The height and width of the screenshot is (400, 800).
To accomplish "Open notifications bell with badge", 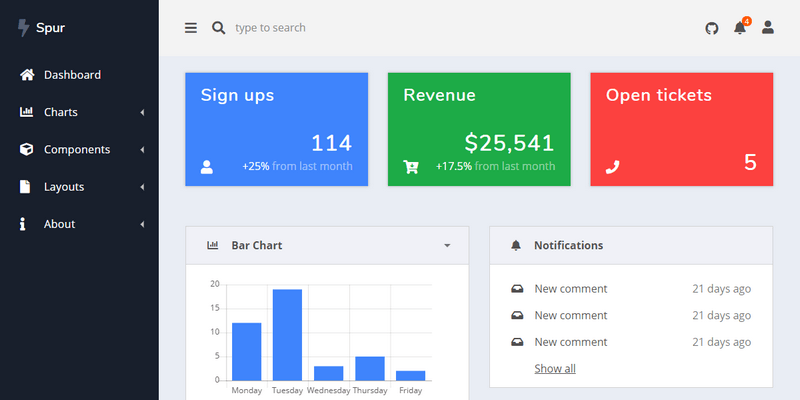I will tap(740, 27).
